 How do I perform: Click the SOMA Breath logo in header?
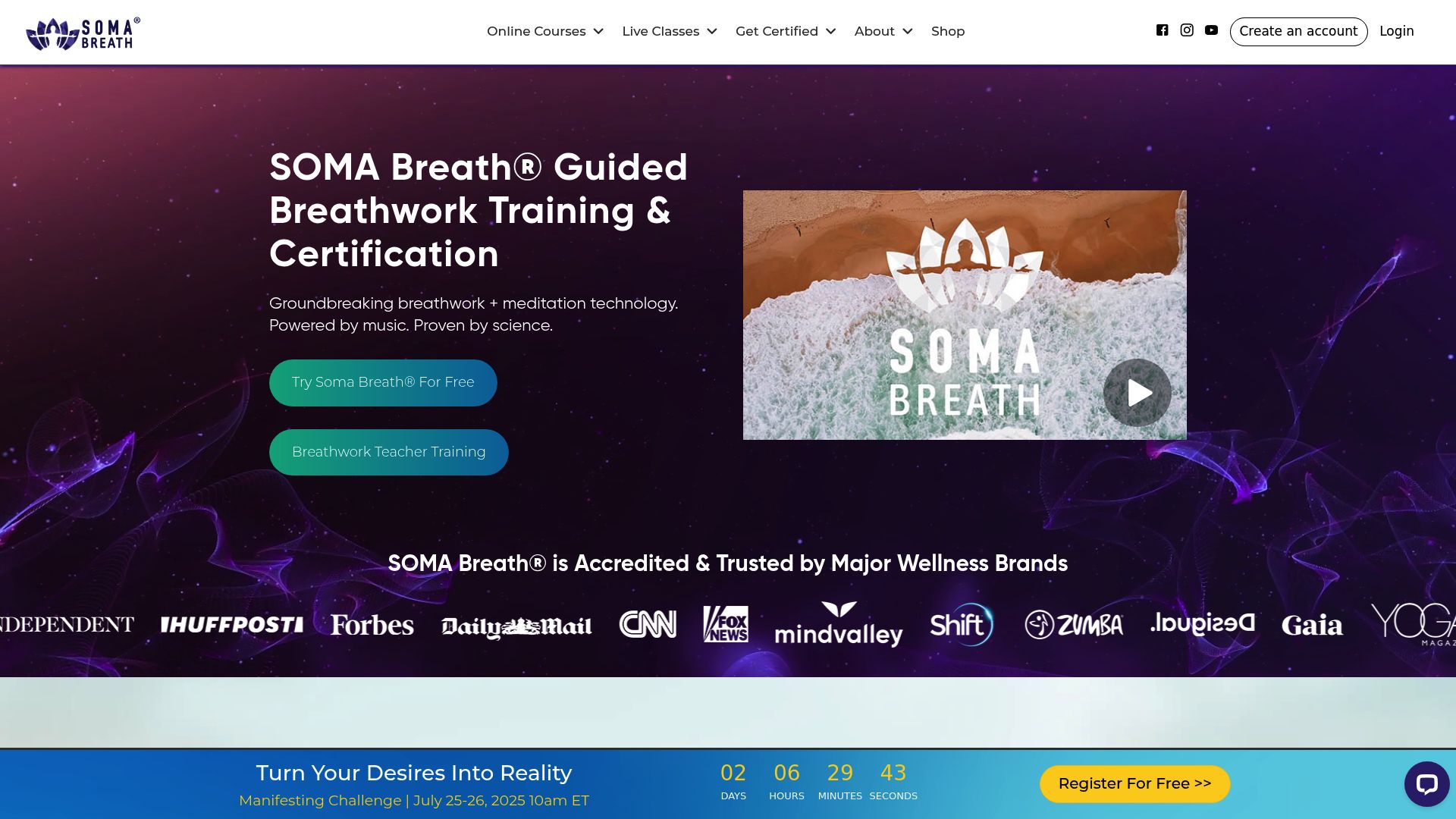pos(83,33)
